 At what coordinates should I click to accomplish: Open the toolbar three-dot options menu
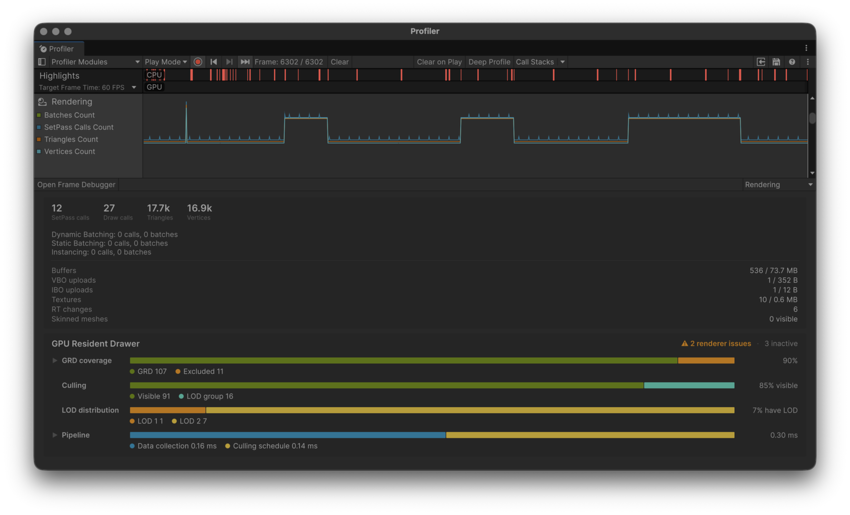coord(808,62)
